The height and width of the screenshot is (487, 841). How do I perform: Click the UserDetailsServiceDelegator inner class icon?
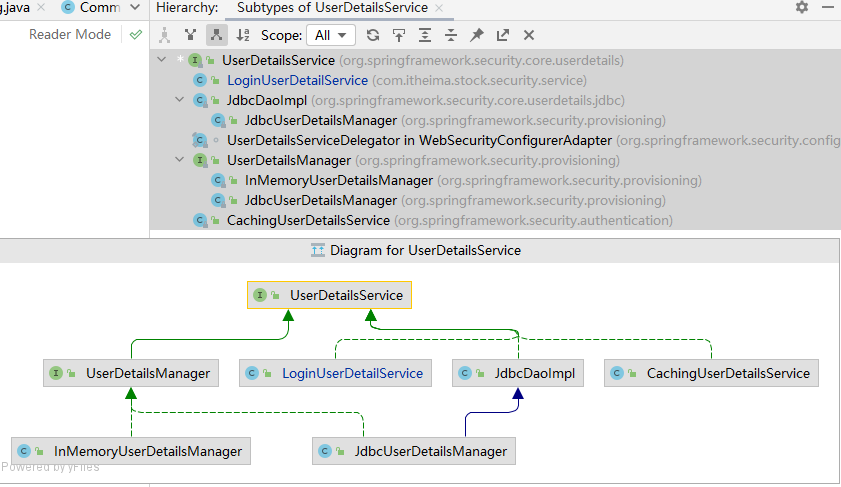coord(200,141)
